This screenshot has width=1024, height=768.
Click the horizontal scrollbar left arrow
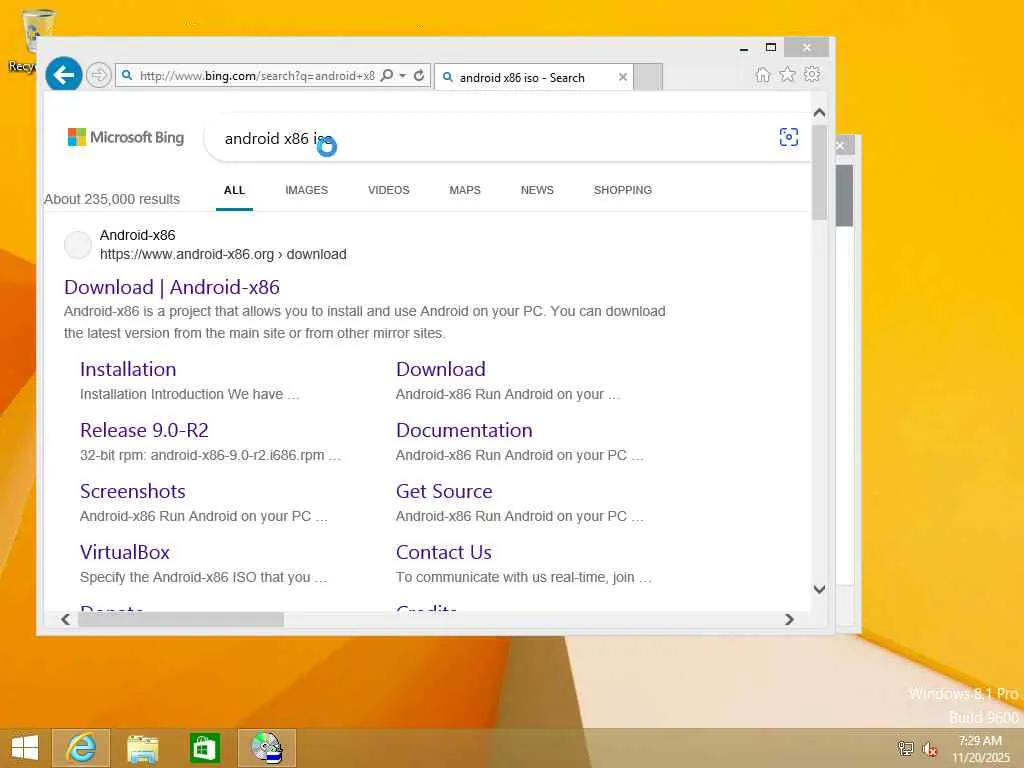[x=65, y=619]
